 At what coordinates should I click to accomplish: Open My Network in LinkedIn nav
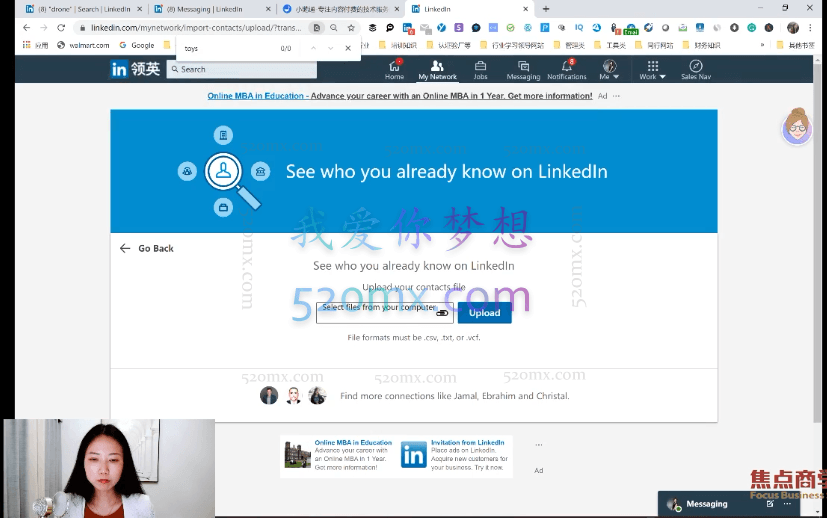point(437,70)
